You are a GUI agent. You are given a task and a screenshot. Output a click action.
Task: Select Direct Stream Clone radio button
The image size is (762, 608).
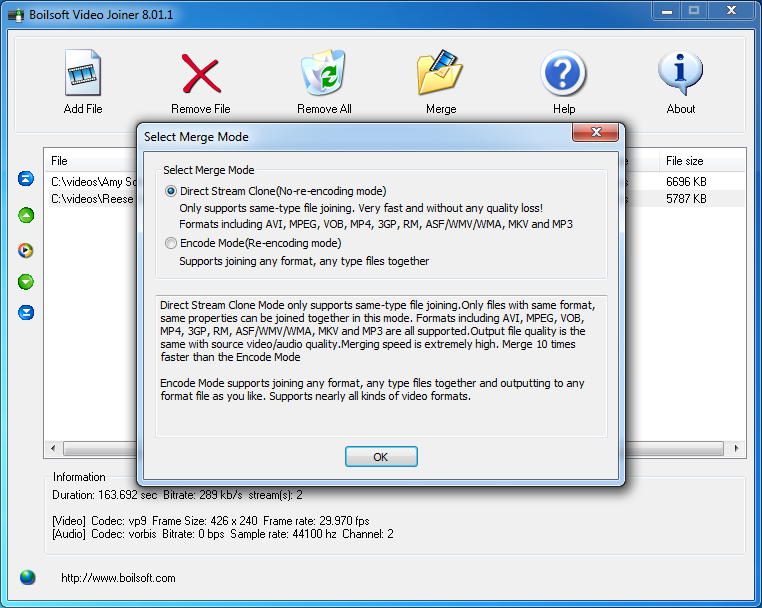coord(171,191)
